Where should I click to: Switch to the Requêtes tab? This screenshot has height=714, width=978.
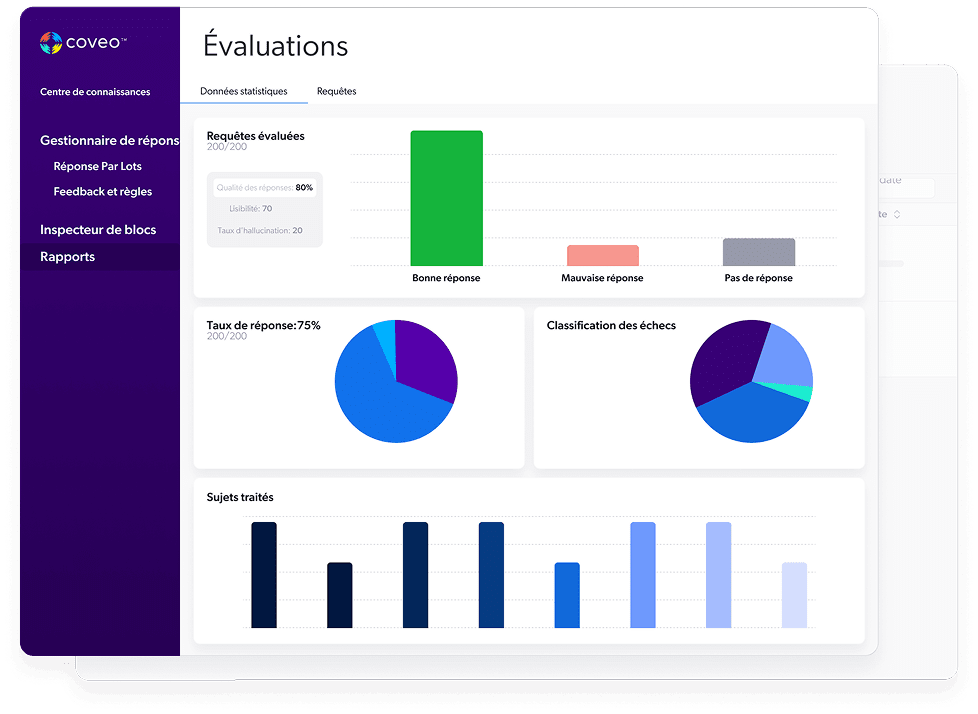(x=336, y=91)
